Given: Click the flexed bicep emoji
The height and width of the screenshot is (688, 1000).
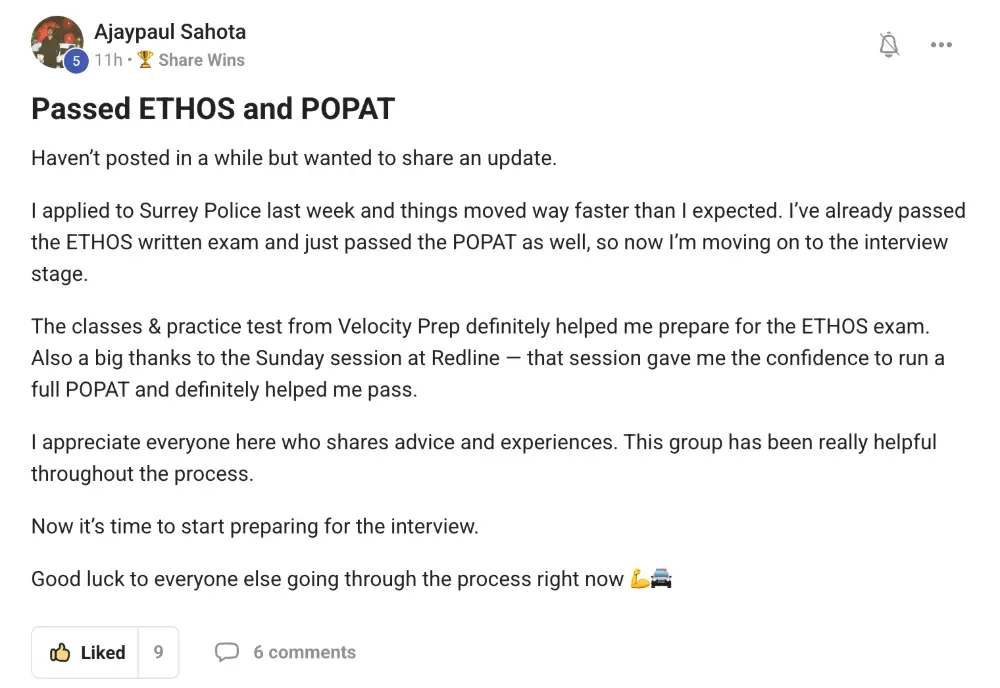Looking at the screenshot, I should 640,579.
